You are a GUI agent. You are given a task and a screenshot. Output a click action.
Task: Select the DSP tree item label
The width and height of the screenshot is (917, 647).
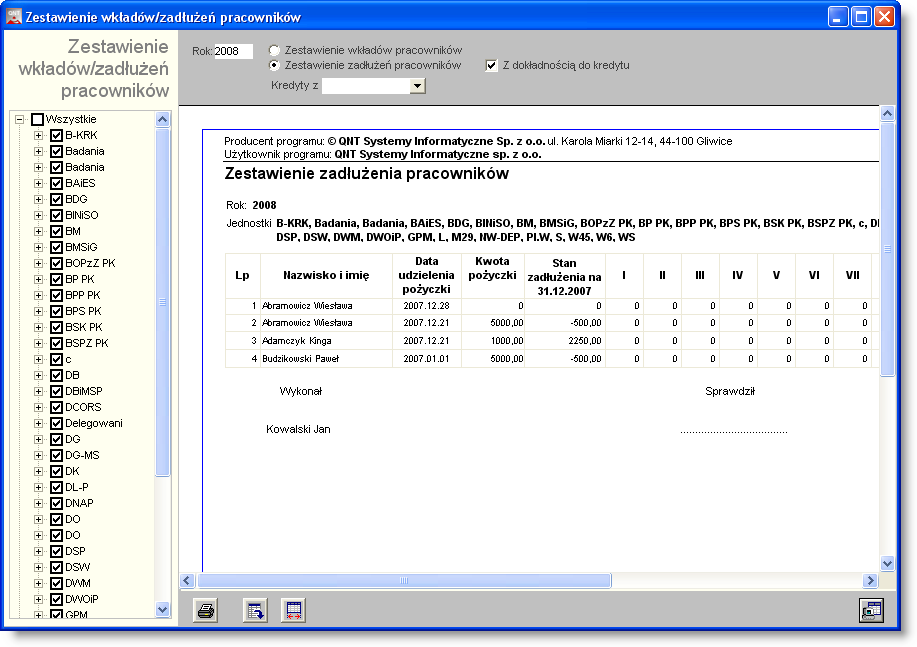click(x=75, y=551)
